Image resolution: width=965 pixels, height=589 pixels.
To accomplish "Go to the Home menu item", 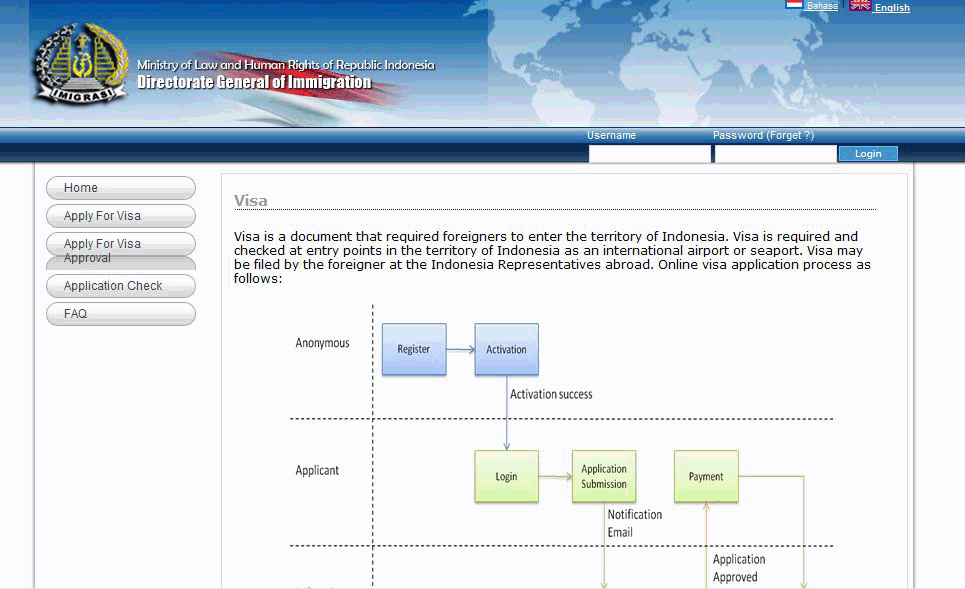I will pyautogui.click(x=120, y=188).
